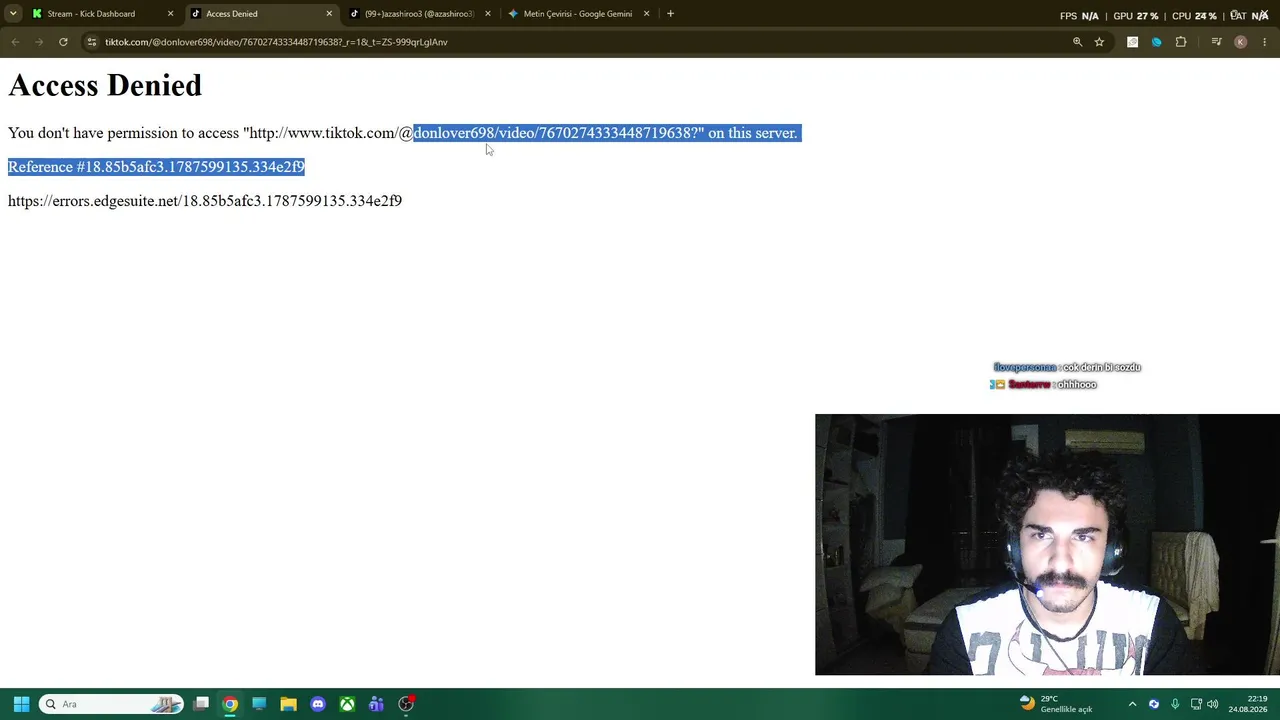
Task: Open Microsoft Teams from the taskbar
Action: 376,704
